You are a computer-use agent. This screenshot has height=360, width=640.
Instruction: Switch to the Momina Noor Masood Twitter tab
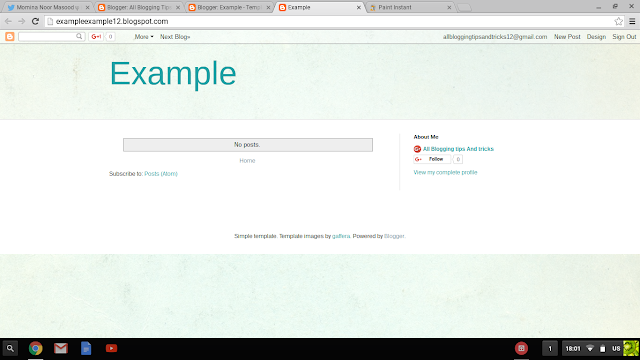[x=47, y=7]
